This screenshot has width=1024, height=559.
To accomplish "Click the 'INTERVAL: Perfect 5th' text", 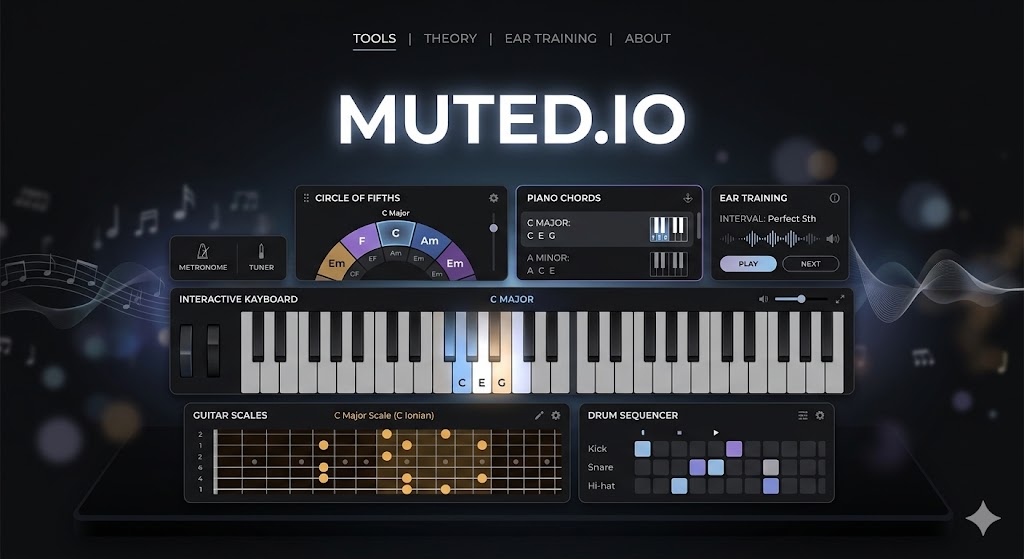I will [x=767, y=219].
